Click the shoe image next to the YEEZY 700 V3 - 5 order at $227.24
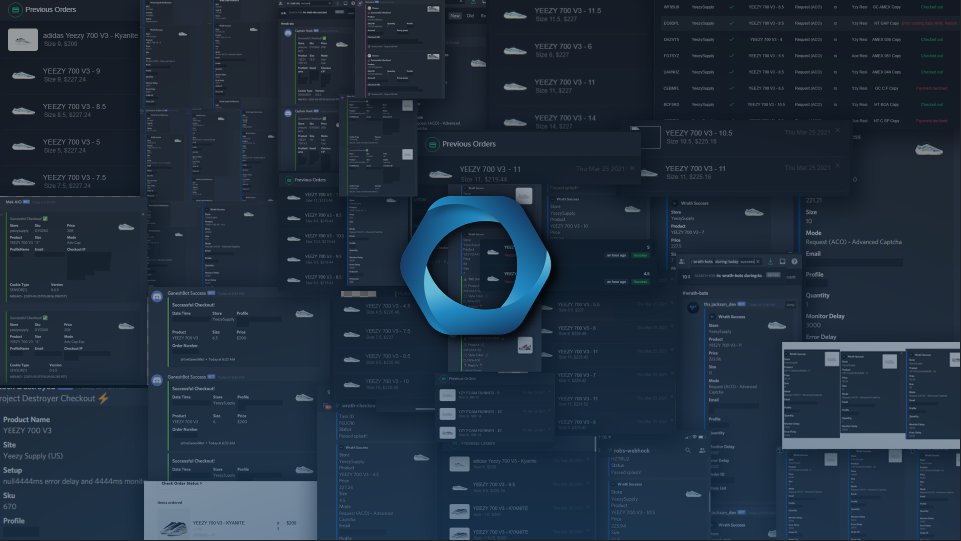Screen dimensions: 961x541 point(23,146)
